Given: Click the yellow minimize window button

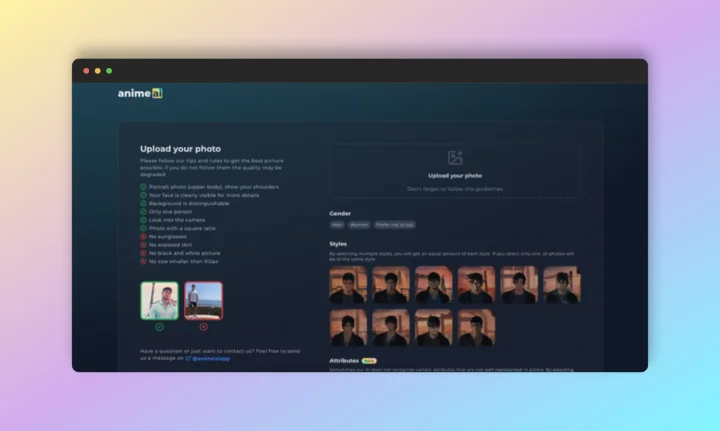Looking at the screenshot, I should [x=97, y=71].
